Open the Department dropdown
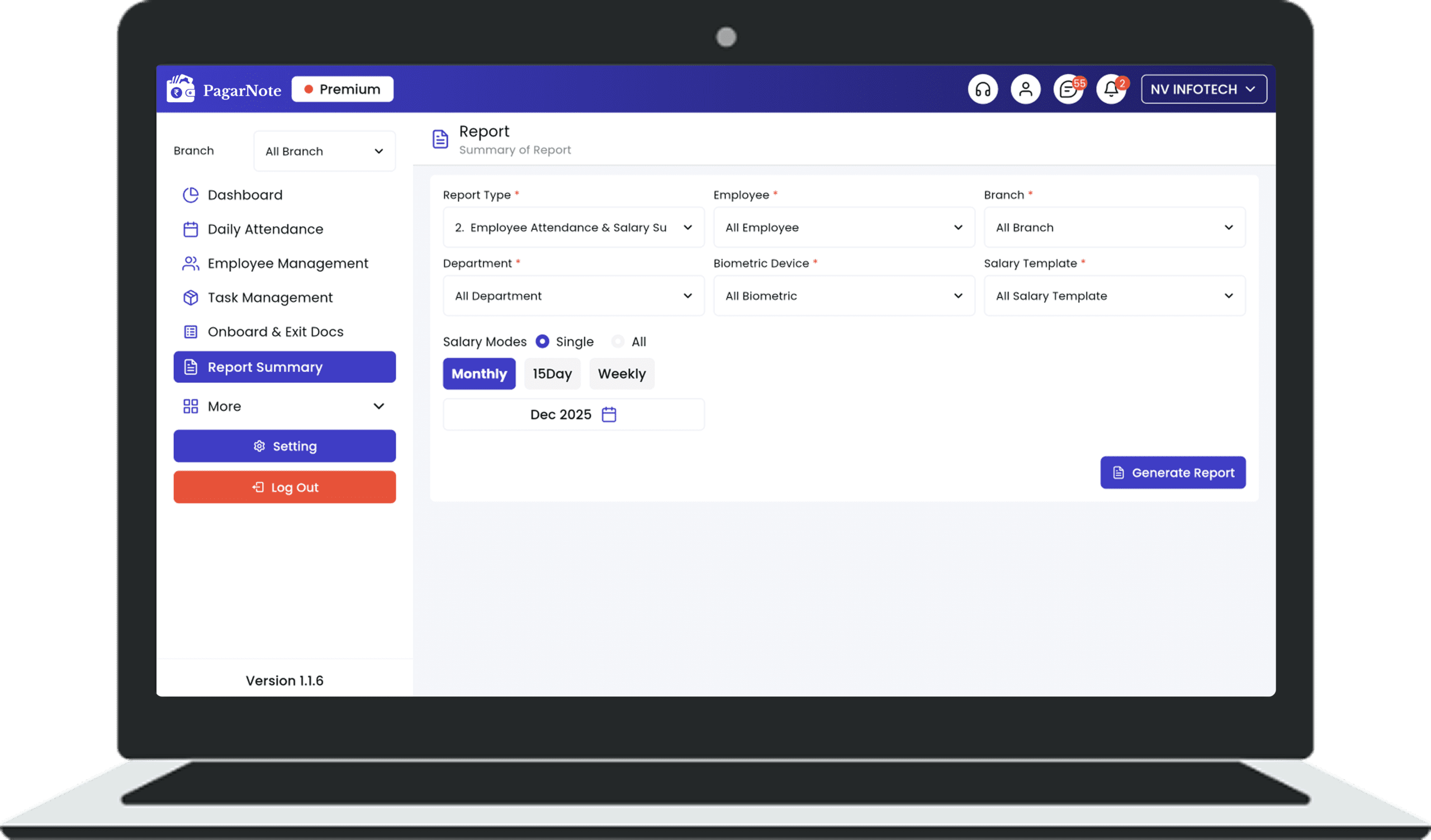1431x840 pixels. coord(574,296)
